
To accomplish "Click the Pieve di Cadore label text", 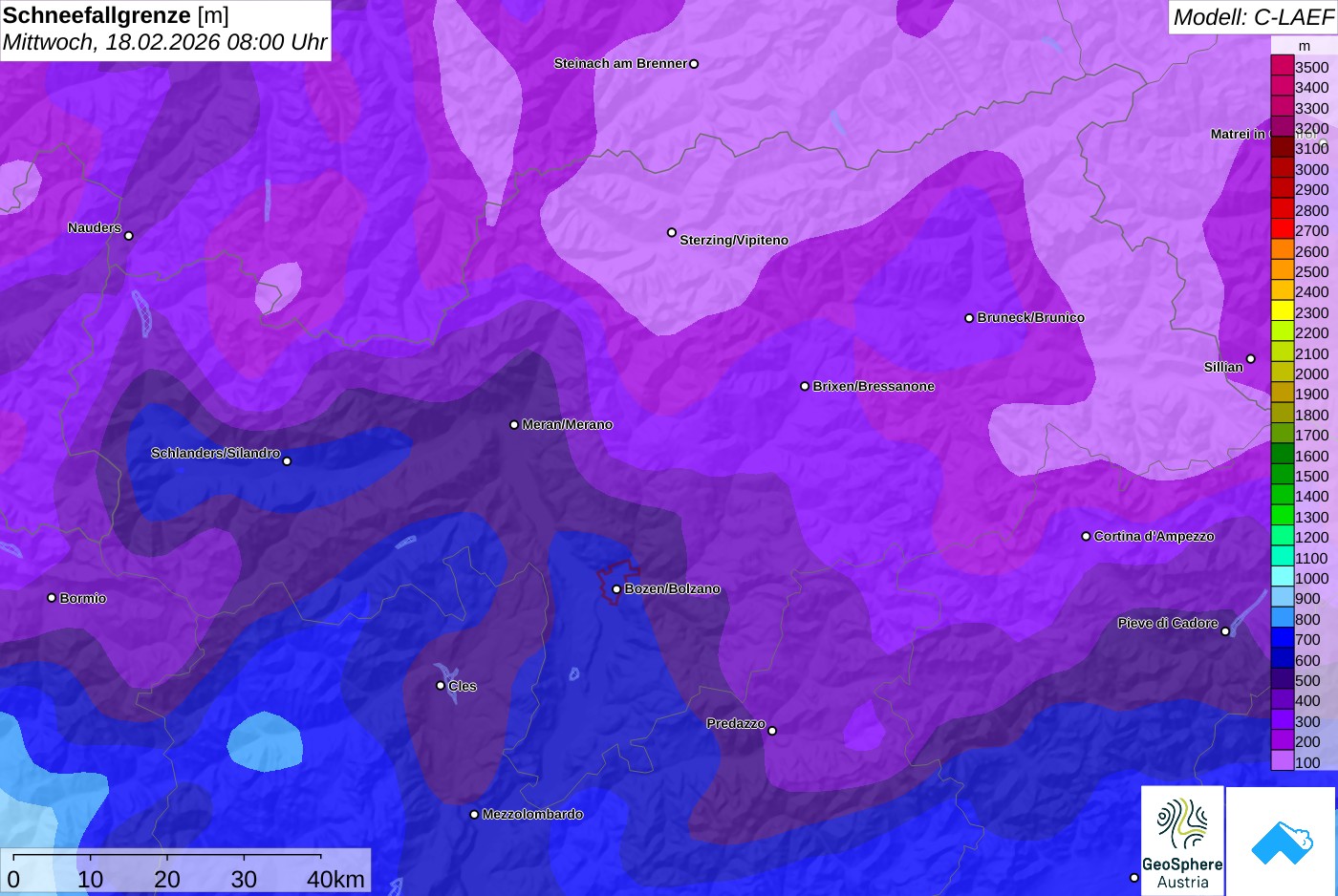I will [1168, 624].
